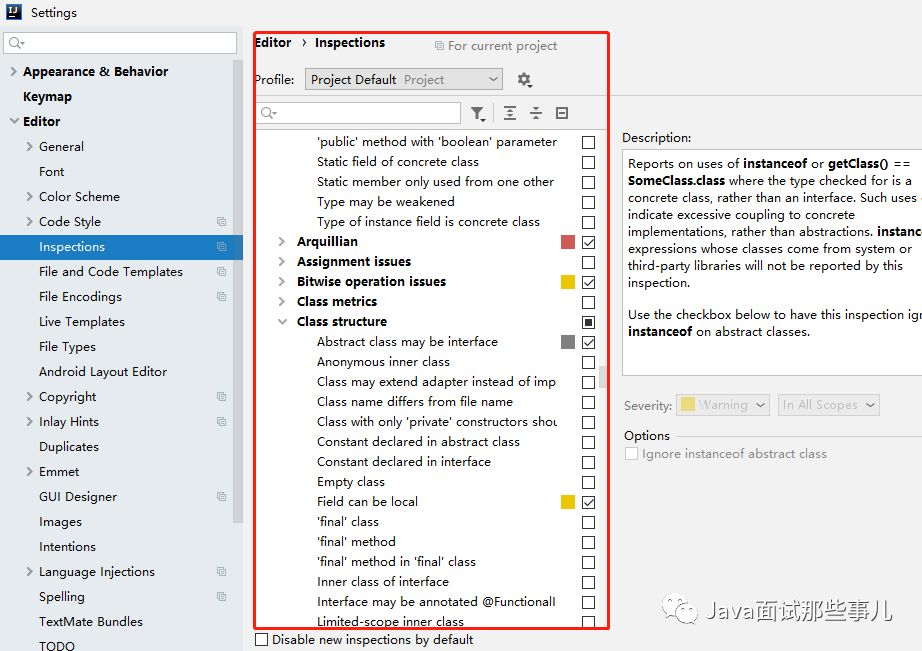Click the inspections search magnifier icon

click(268, 113)
